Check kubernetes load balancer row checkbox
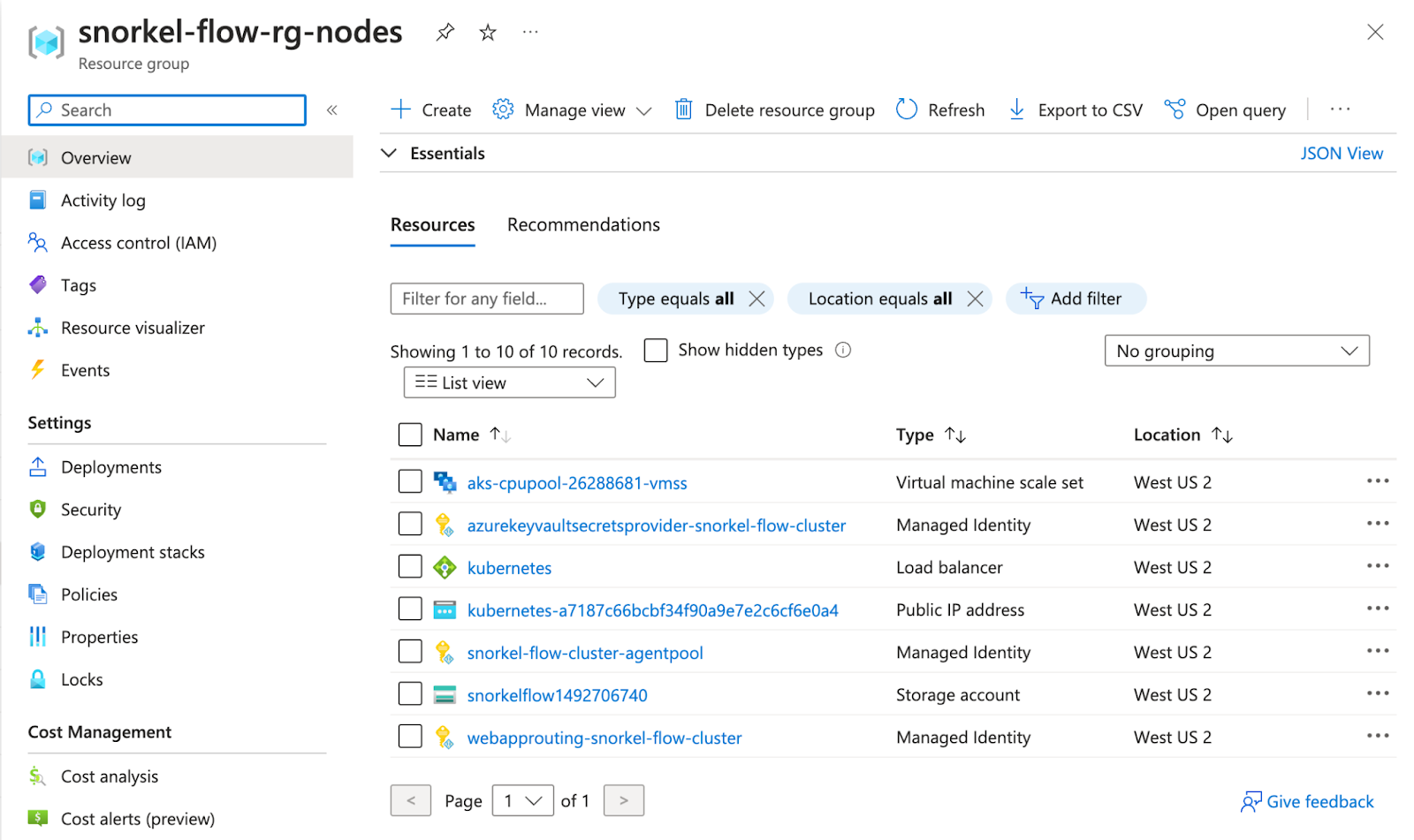 410,566
